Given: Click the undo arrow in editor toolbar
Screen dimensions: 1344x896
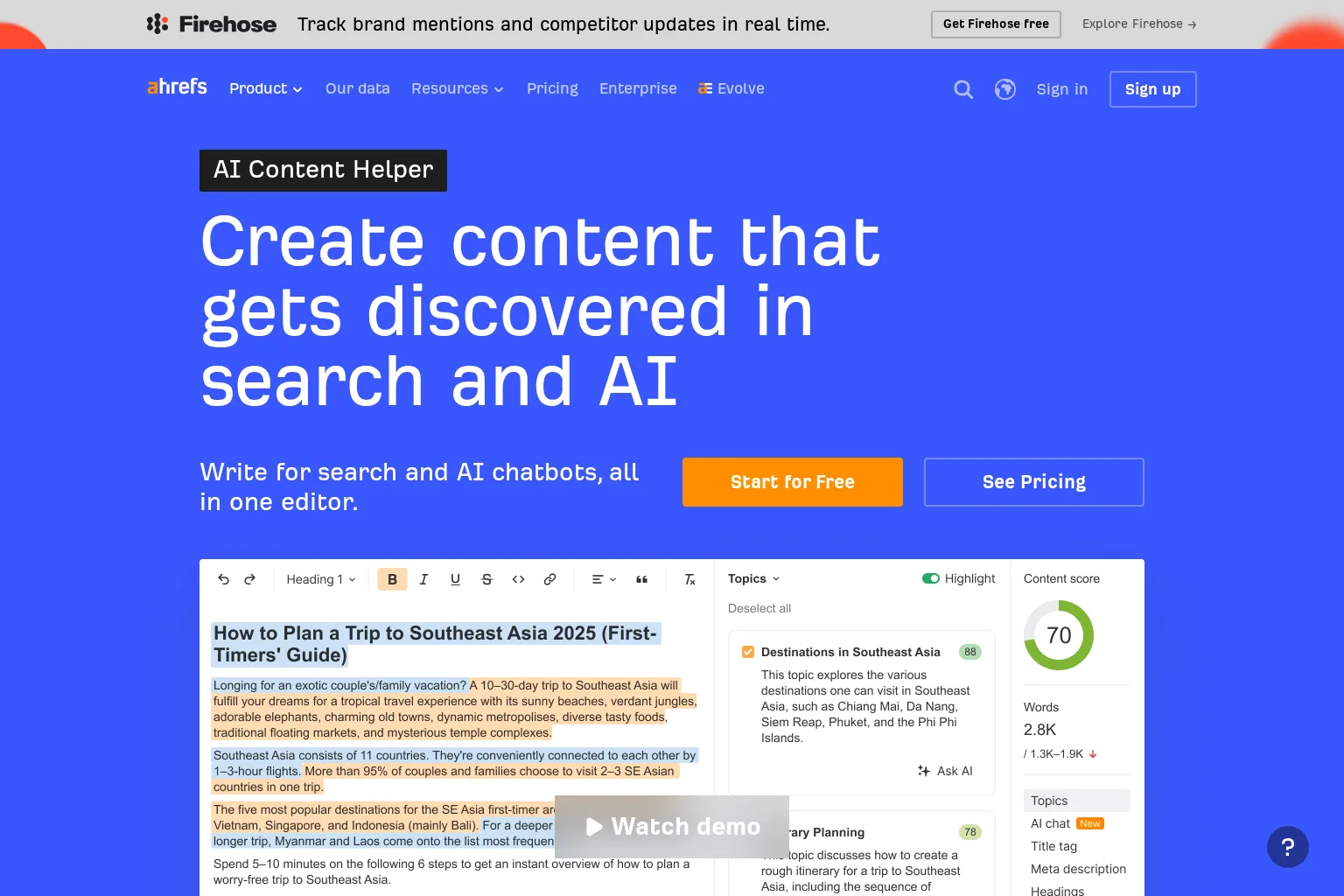Looking at the screenshot, I should [x=223, y=579].
